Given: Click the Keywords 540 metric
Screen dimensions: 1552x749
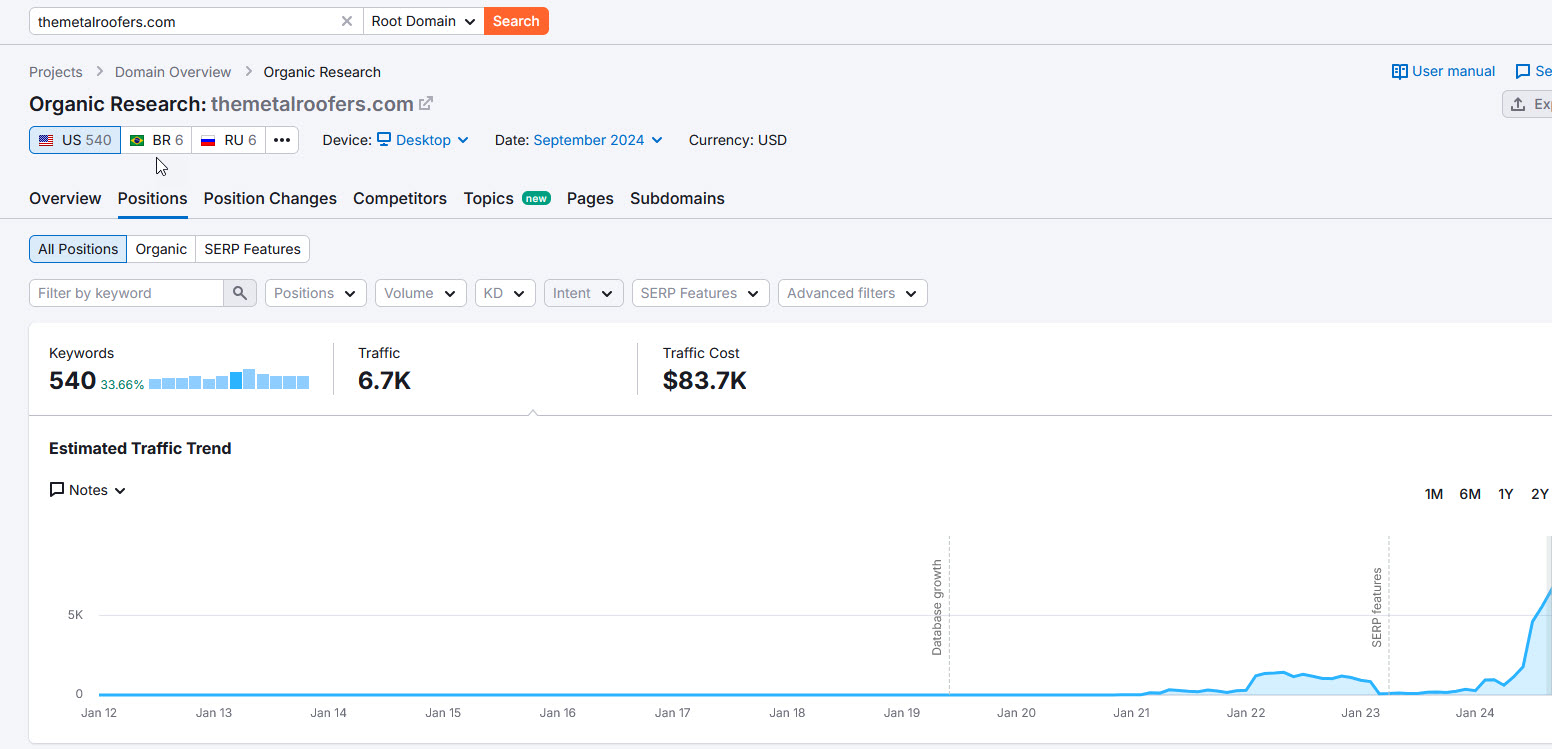Looking at the screenshot, I should point(72,381).
